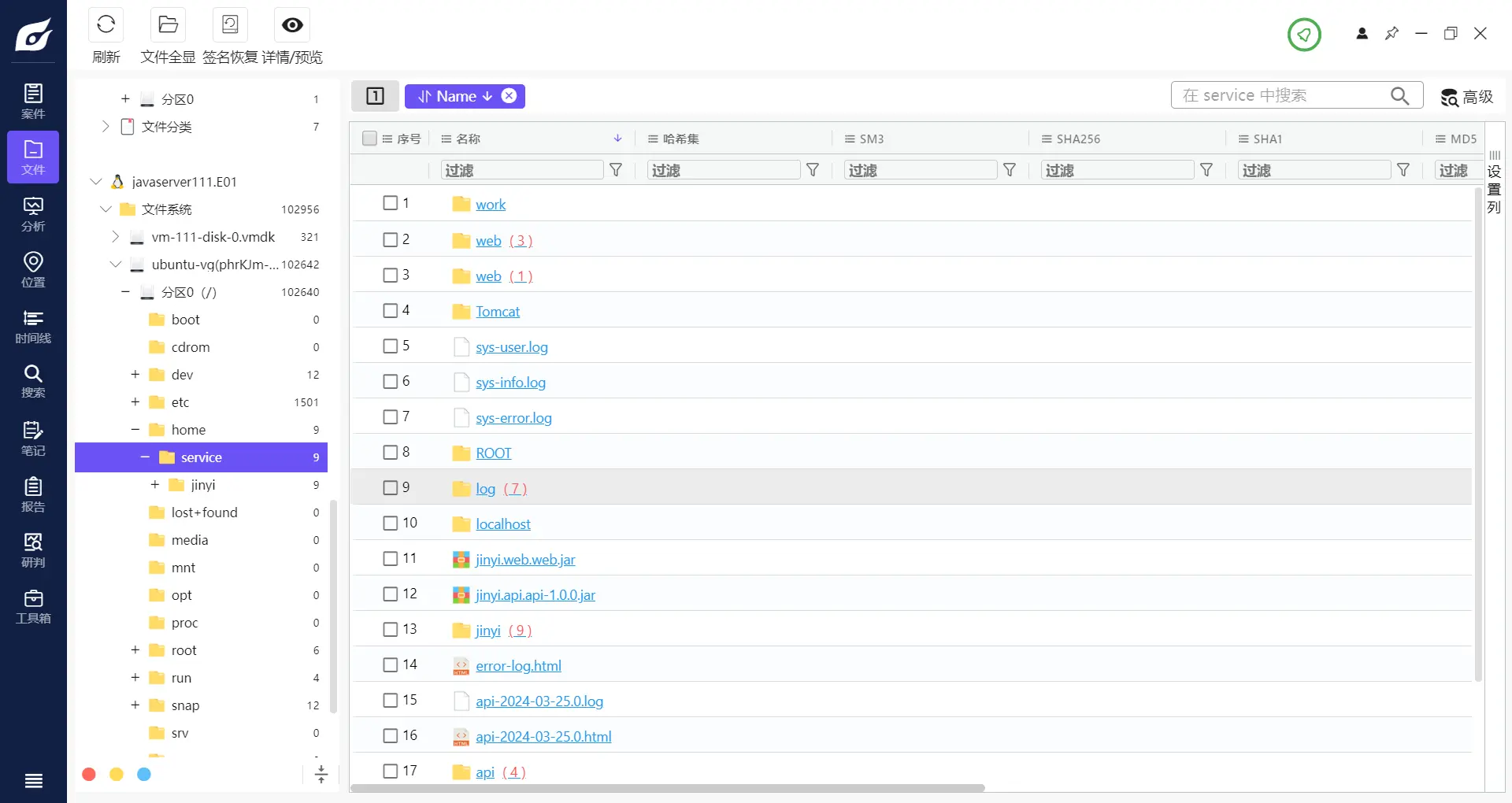The height and width of the screenshot is (803, 1512).
Task: Click filter funnel icon for 哈希集 column
Action: click(813, 170)
